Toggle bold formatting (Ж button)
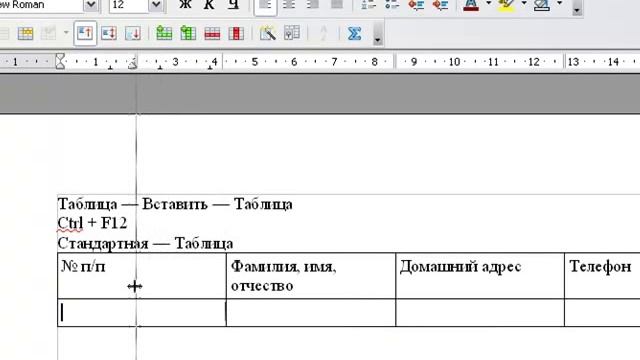Viewport: 640px width, 360px height. (185, 5)
